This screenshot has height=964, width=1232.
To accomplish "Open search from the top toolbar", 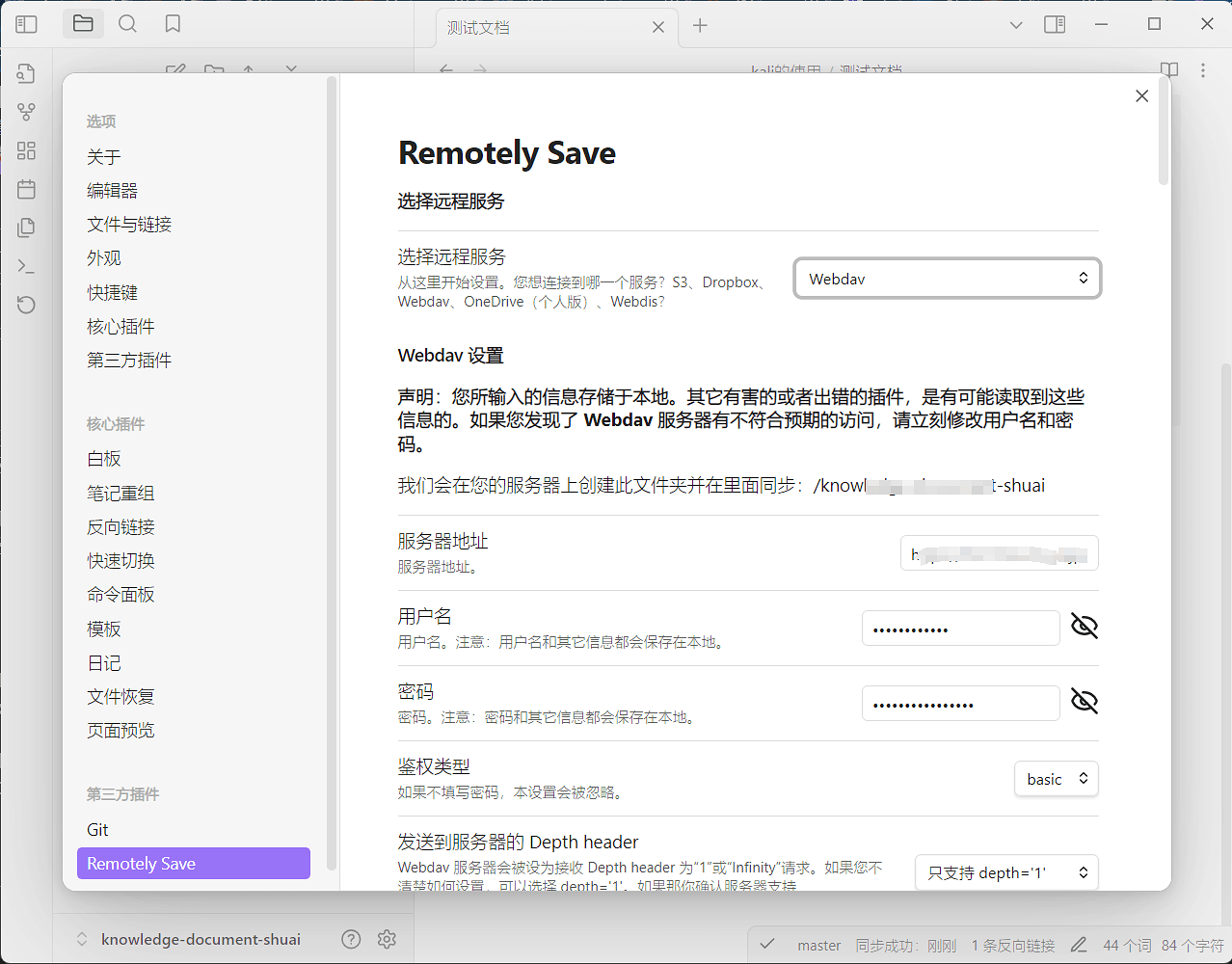I will [x=127, y=24].
